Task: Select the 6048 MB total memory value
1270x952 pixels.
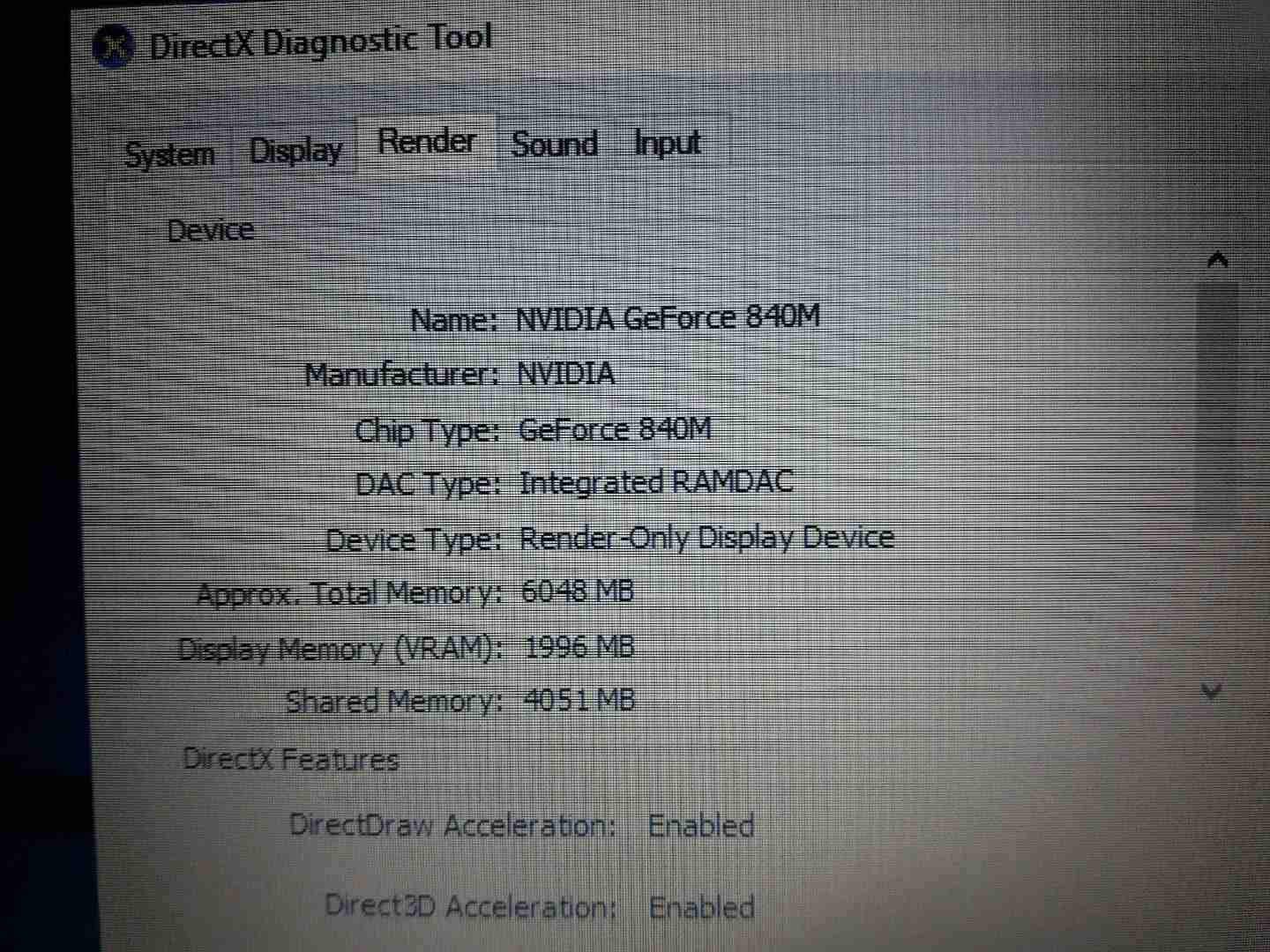Action: (577, 591)
